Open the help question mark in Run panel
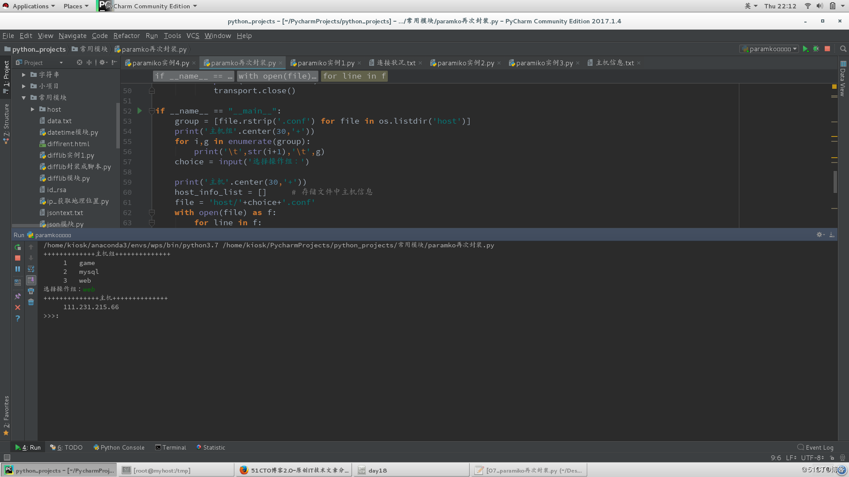This screenshot has height=477, width=849. (x=18, y=318)
